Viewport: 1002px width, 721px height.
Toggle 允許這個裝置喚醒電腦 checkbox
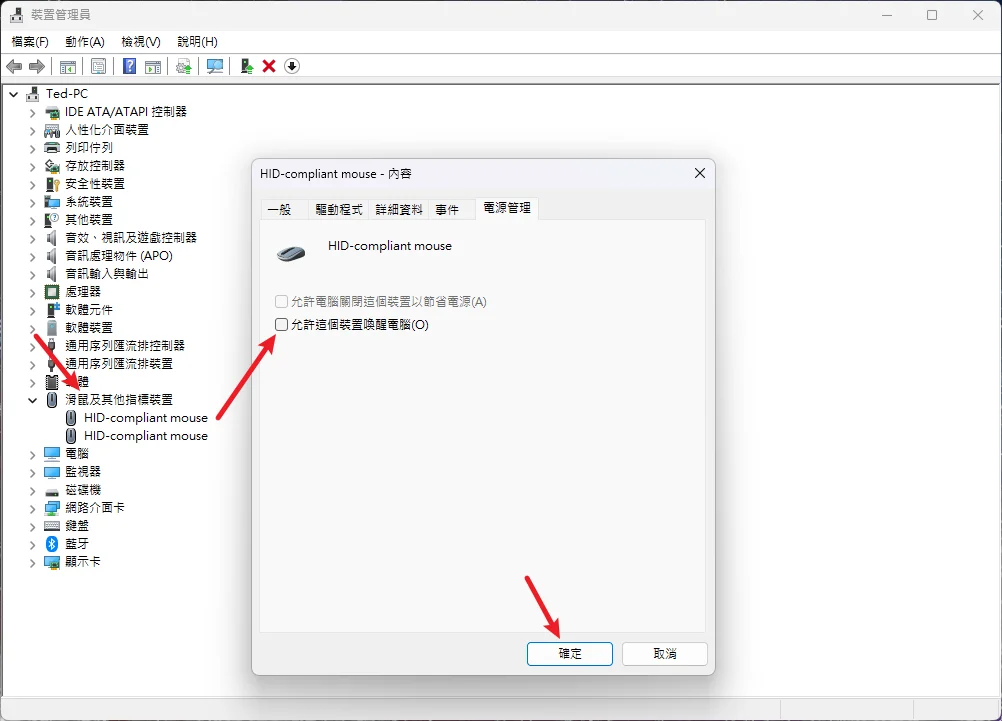coord(281,323)
